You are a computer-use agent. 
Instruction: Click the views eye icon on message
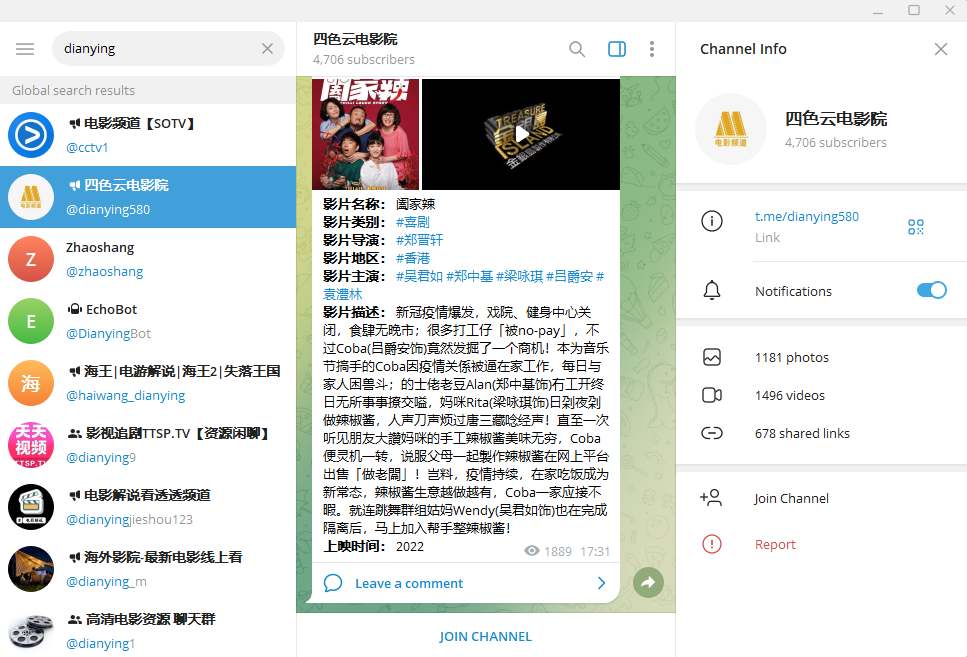[x=532, y=550]
